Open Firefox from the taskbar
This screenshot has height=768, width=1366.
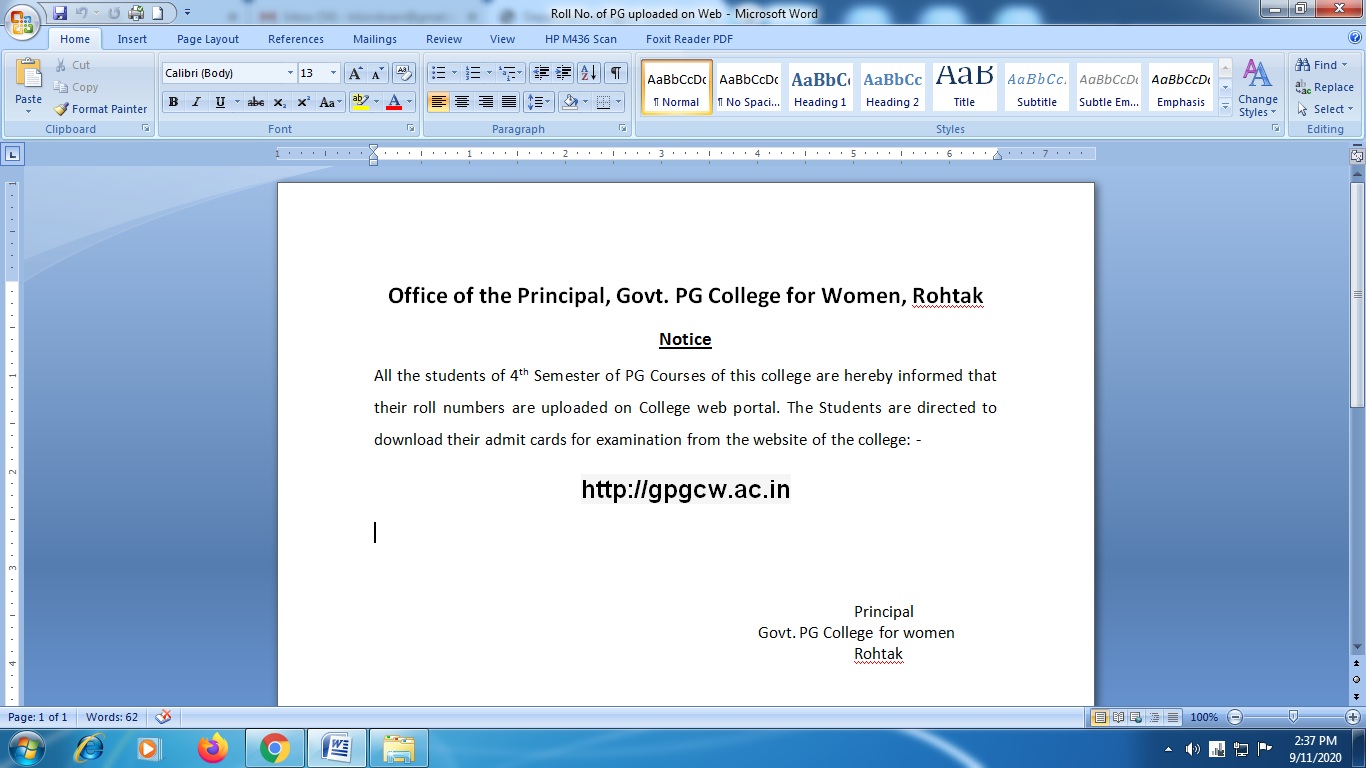(x=213, y=748)
